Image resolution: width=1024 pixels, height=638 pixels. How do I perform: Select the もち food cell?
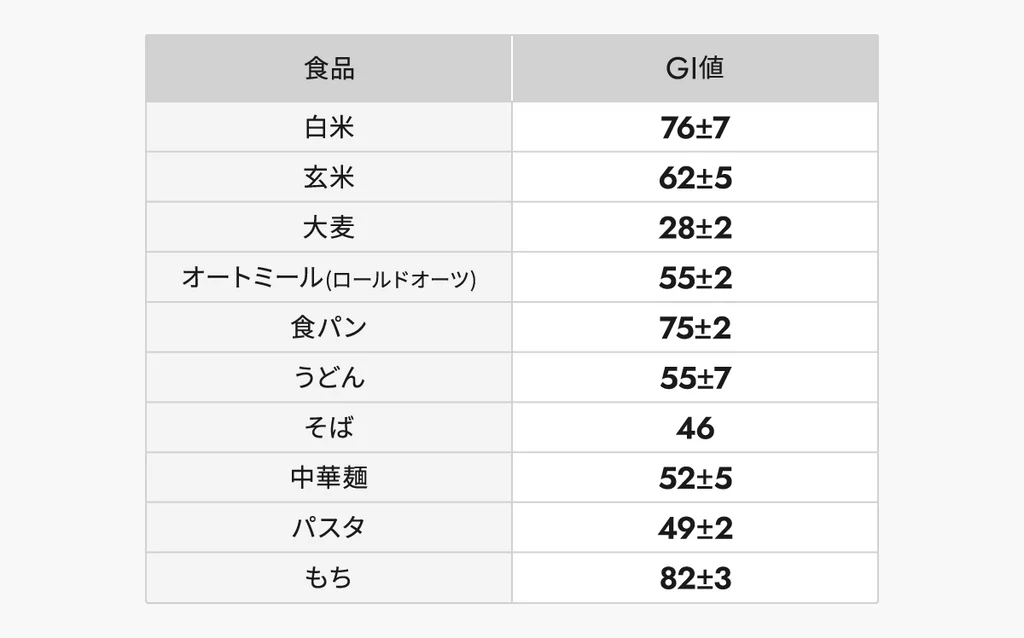329,578
